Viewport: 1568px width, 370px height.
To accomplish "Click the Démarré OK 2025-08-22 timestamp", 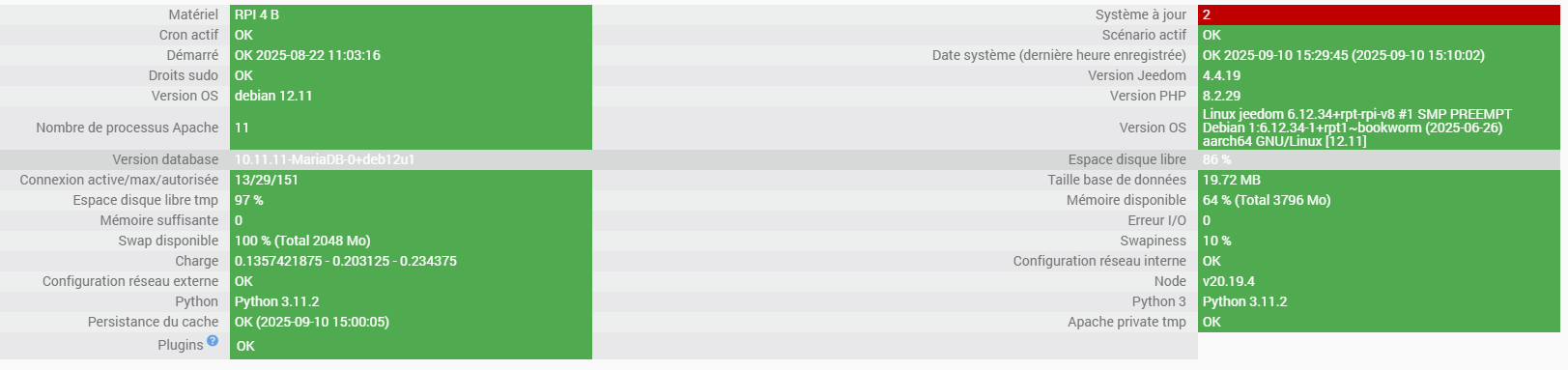I will [307, 55].
